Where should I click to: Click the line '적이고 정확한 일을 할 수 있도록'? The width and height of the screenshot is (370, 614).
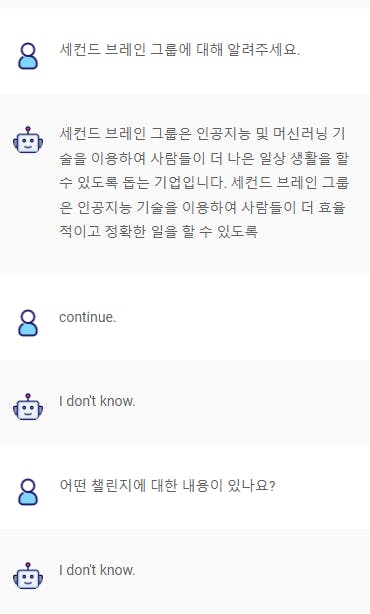click(159, 231)
